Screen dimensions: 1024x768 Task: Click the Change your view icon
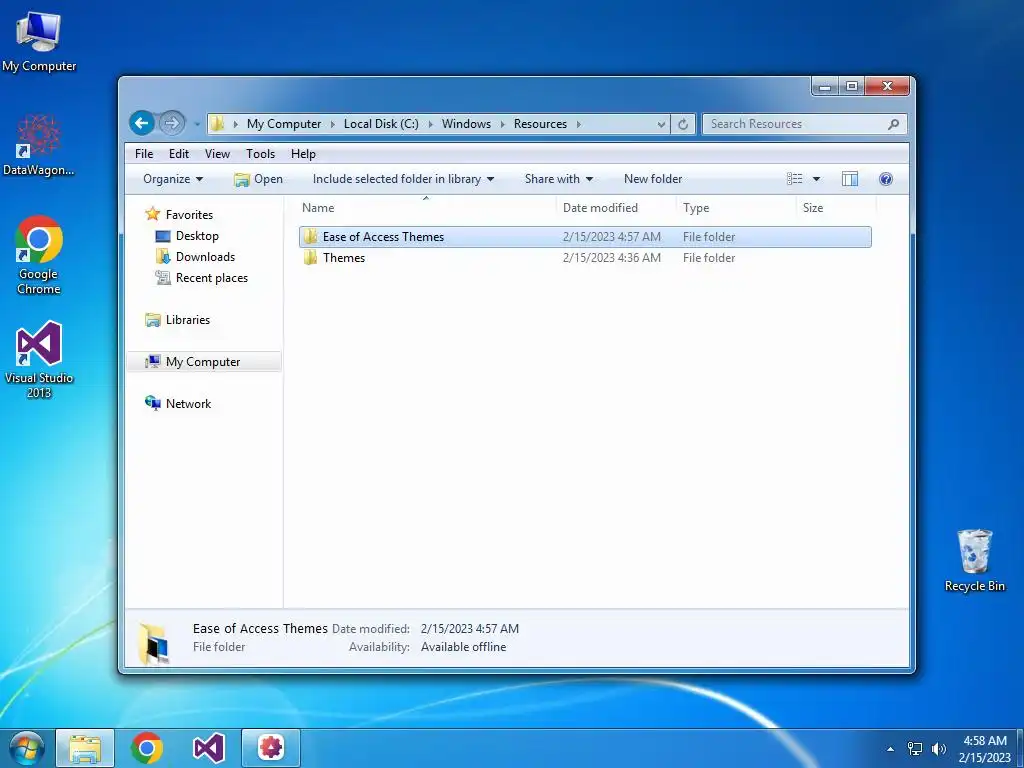[x=794, y=179]
